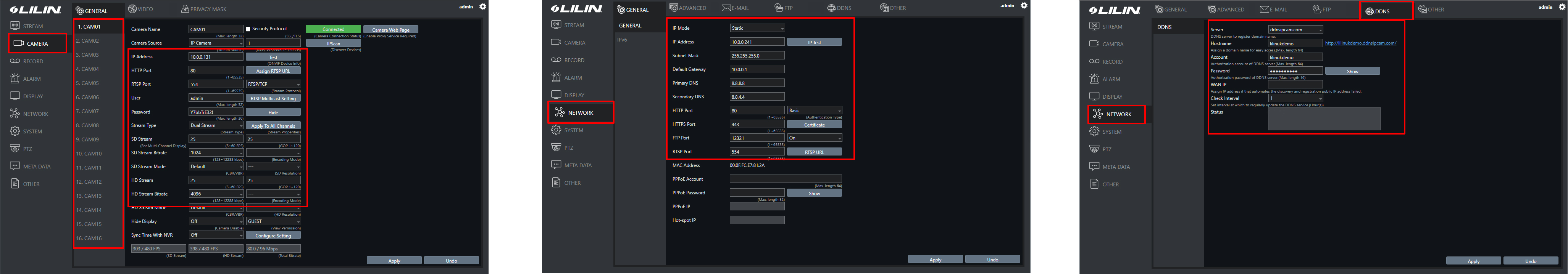This screenshot has height=274, width=1568.
Task: Toggle the Security Protocol checkbox
Action: click(x=248, y=29)
